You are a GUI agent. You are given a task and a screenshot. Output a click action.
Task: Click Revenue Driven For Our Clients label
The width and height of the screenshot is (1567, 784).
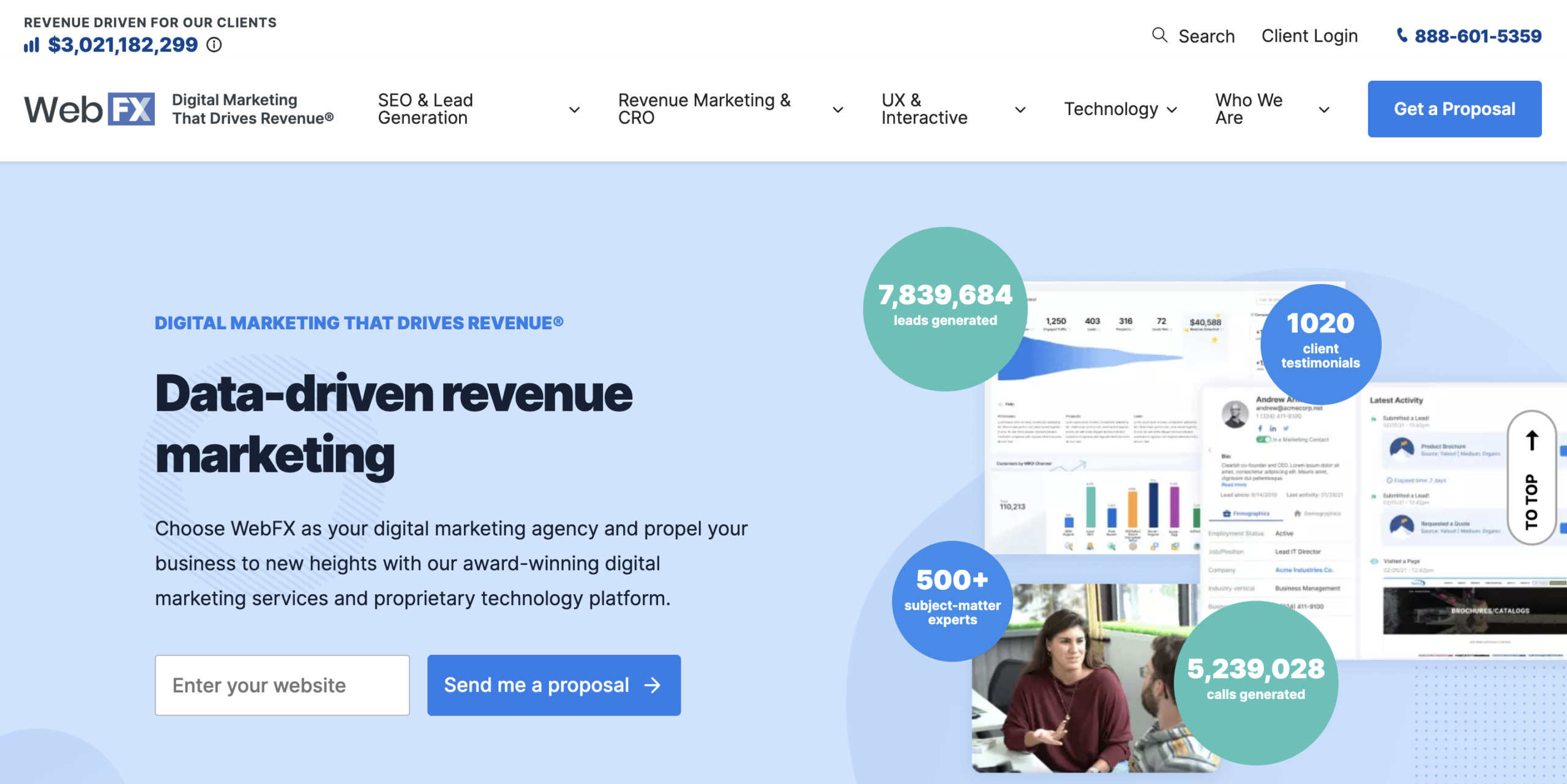click(x=150, y=23)
